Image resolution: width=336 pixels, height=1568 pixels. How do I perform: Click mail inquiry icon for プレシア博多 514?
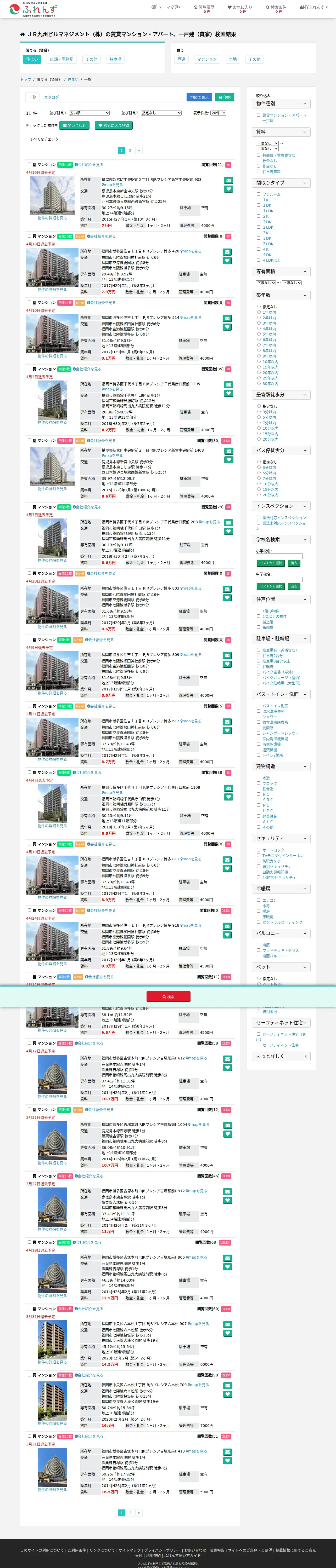point(227,318)
